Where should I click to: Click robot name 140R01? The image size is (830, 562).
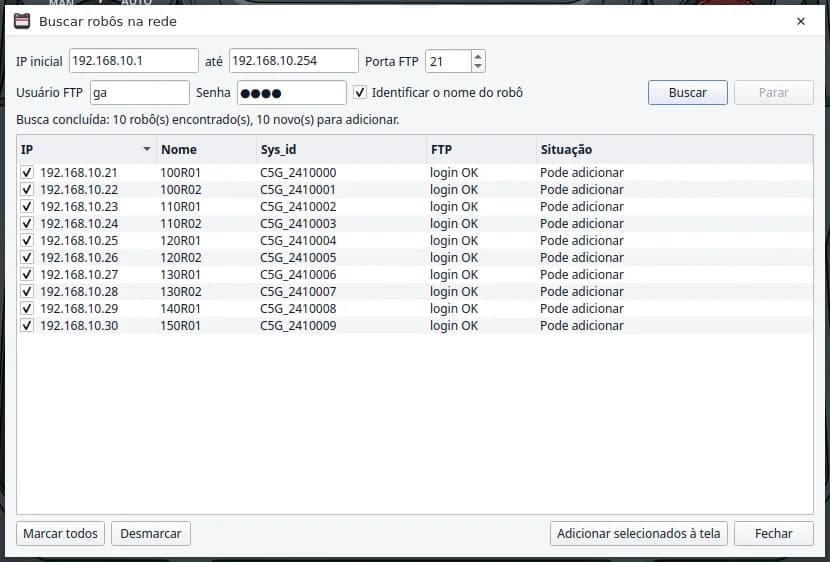click(181, 308)
